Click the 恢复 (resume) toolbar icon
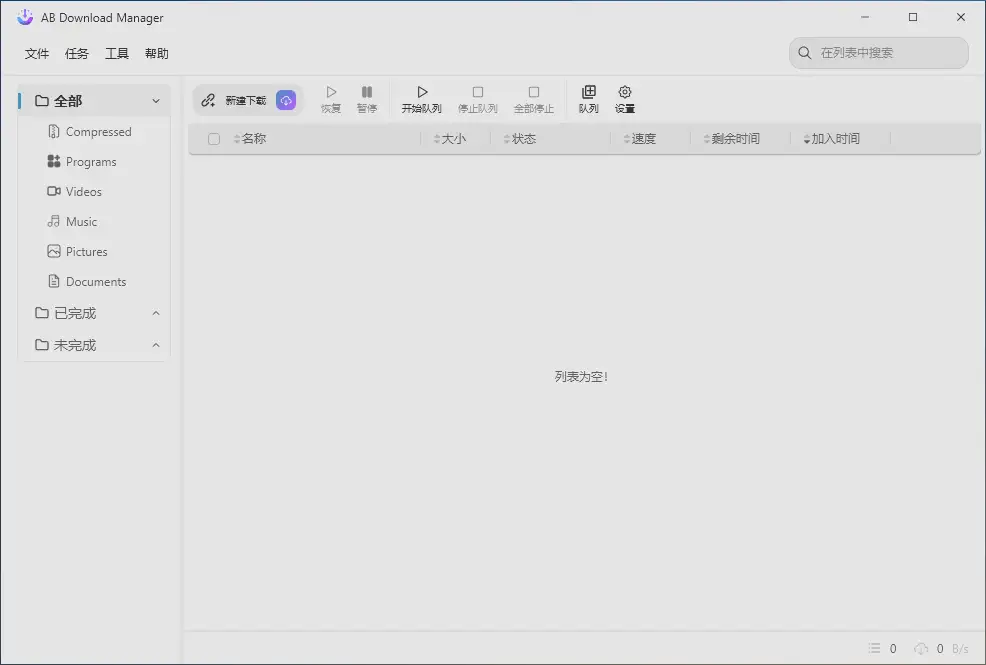The image size is (986, 665). point(330,98)
